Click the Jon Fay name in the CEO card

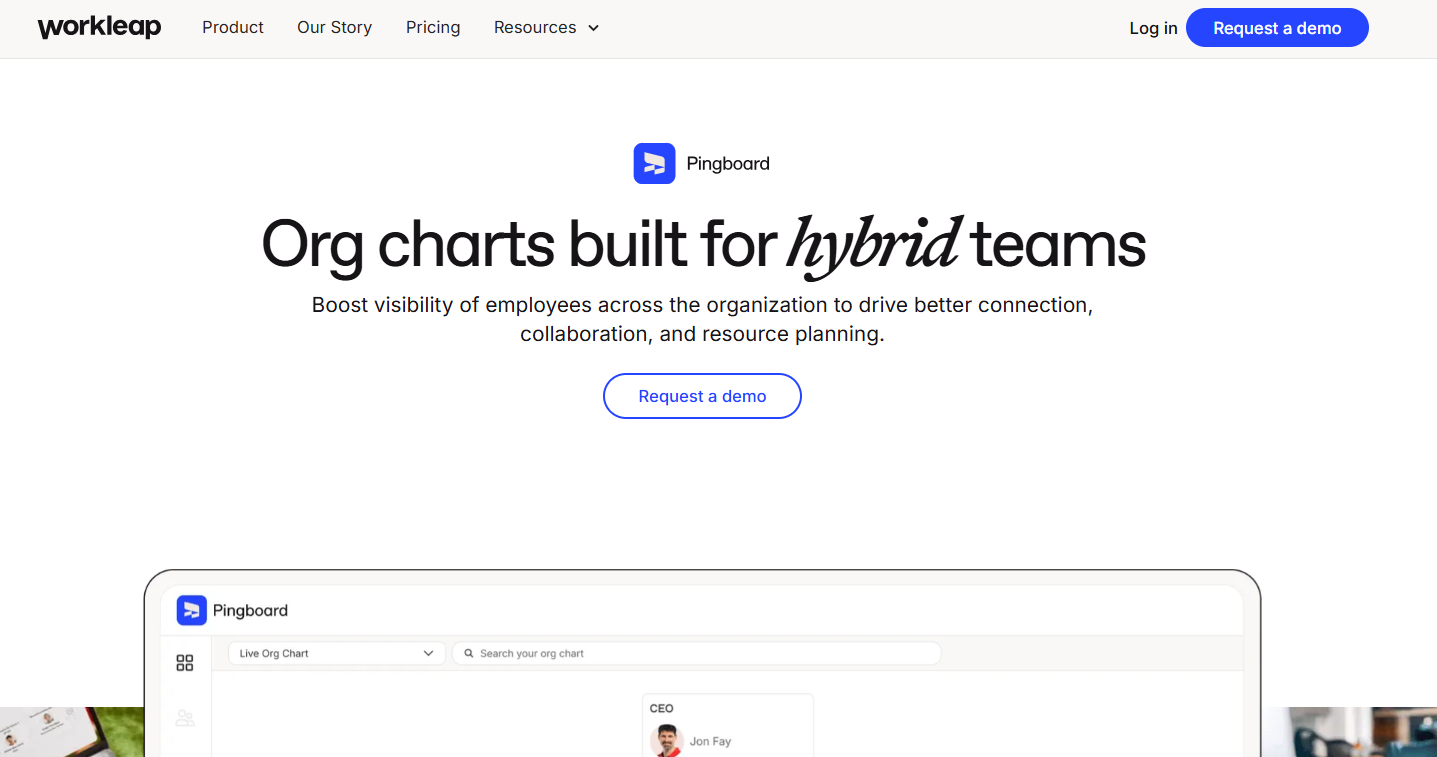point(710,742)
